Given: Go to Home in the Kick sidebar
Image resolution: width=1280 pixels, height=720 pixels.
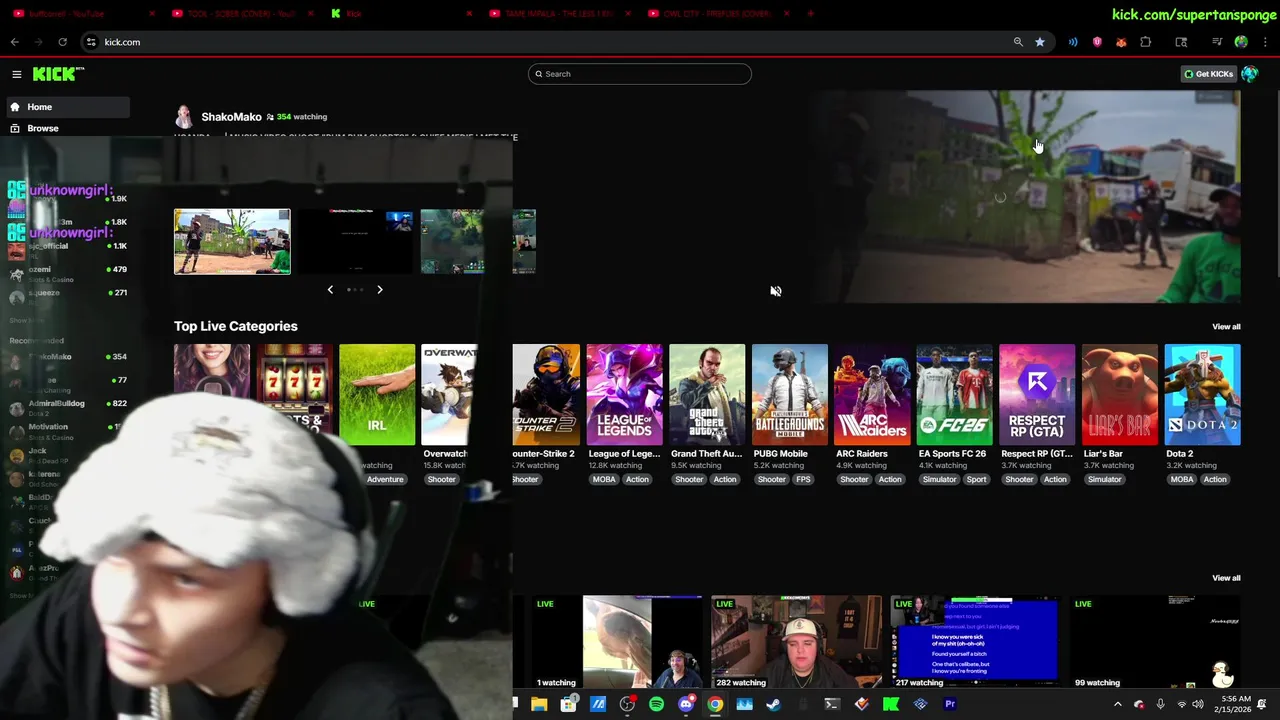Looking at the screenshot, I should pyautogui.click(x=66, y=107).
